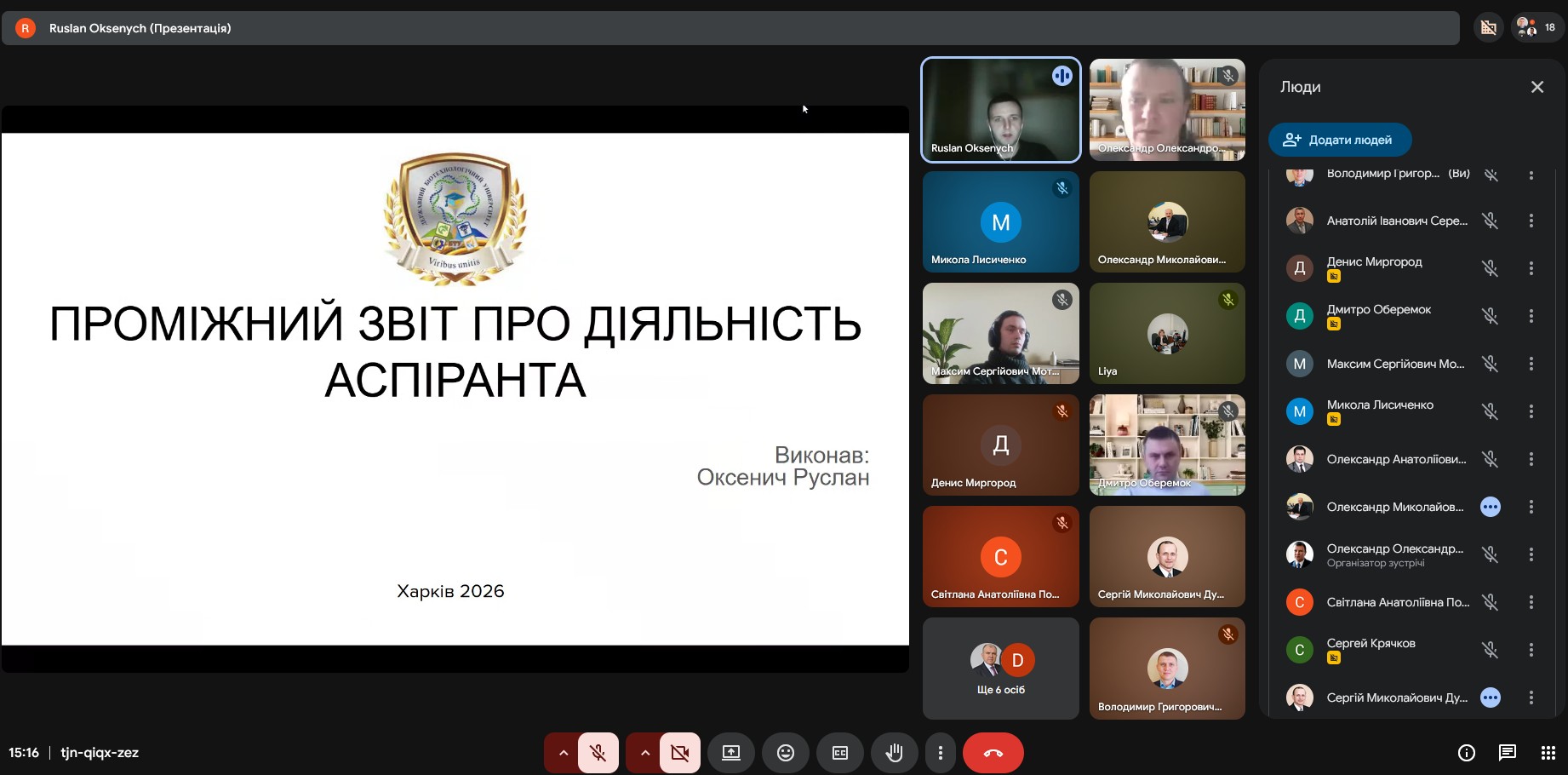Toggle the microphone mute button
1568x775 pixels.
click(x=598, y=753)
